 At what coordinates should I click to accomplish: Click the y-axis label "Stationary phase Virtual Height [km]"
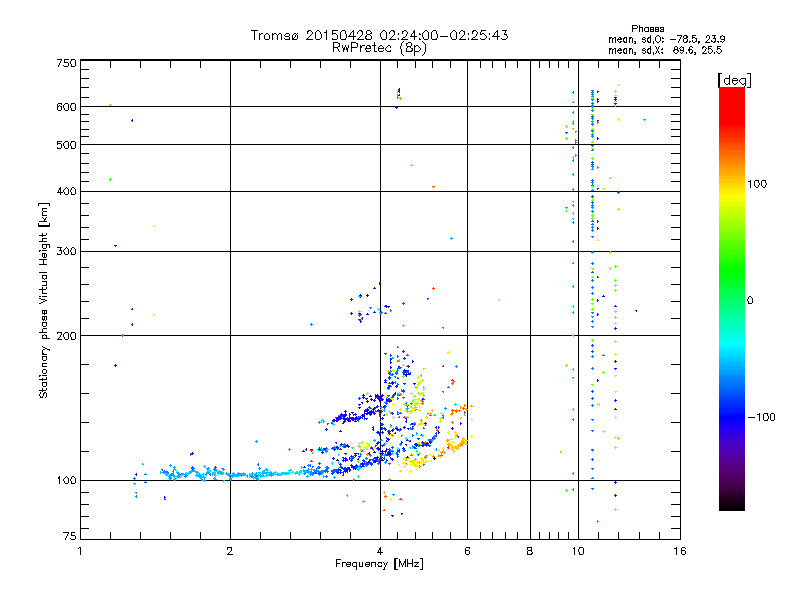(44, 300)
